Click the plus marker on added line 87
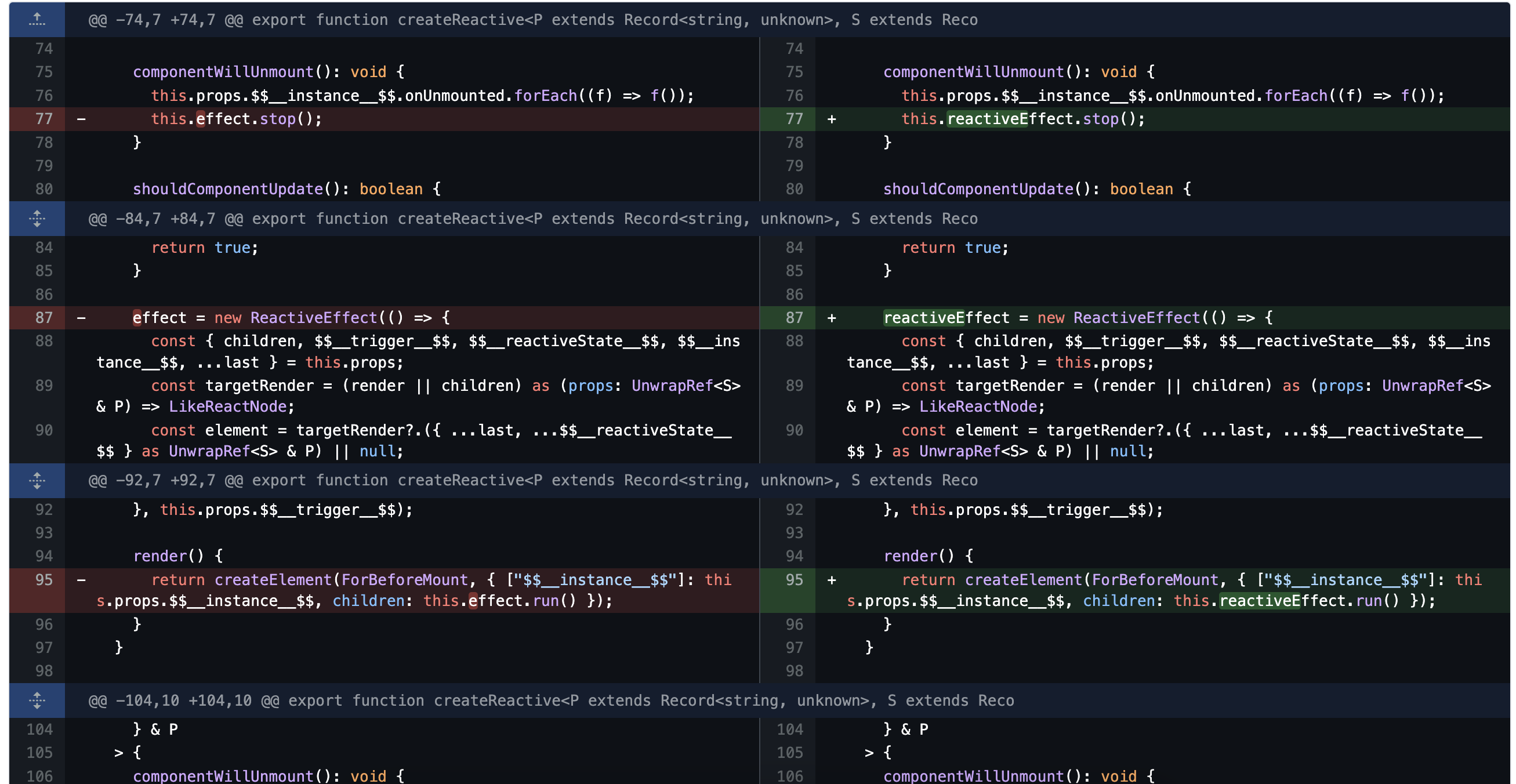 (832, 318)
